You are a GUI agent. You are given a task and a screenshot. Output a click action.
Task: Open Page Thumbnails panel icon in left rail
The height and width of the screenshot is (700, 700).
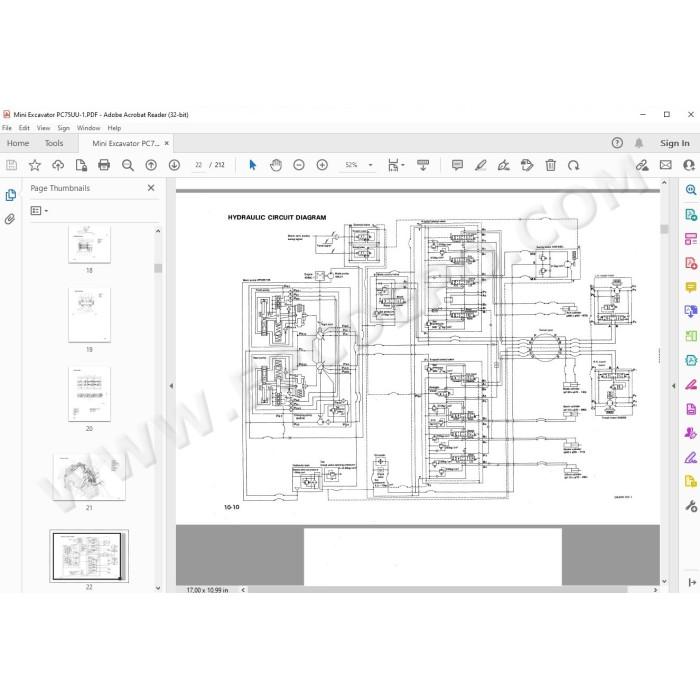point(10,195)
